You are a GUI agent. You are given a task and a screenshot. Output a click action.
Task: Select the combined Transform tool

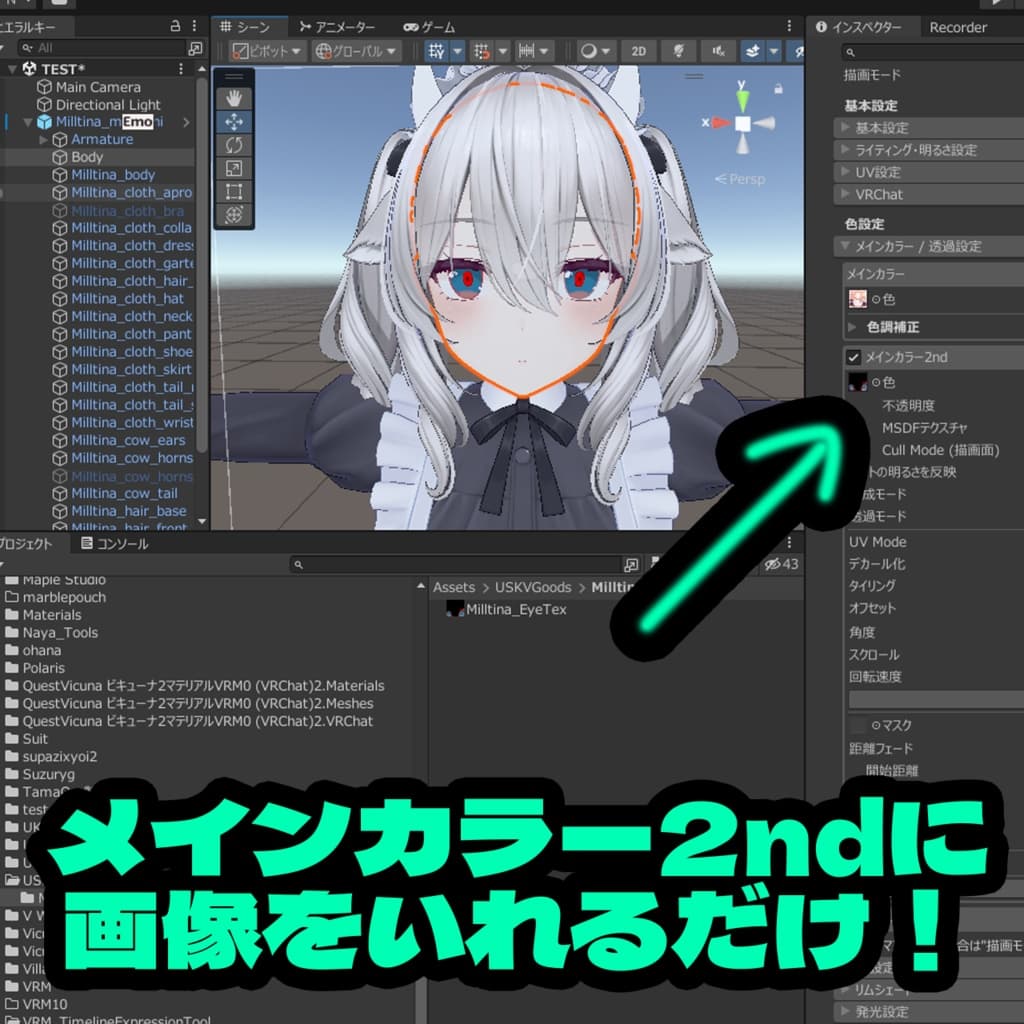234,214
